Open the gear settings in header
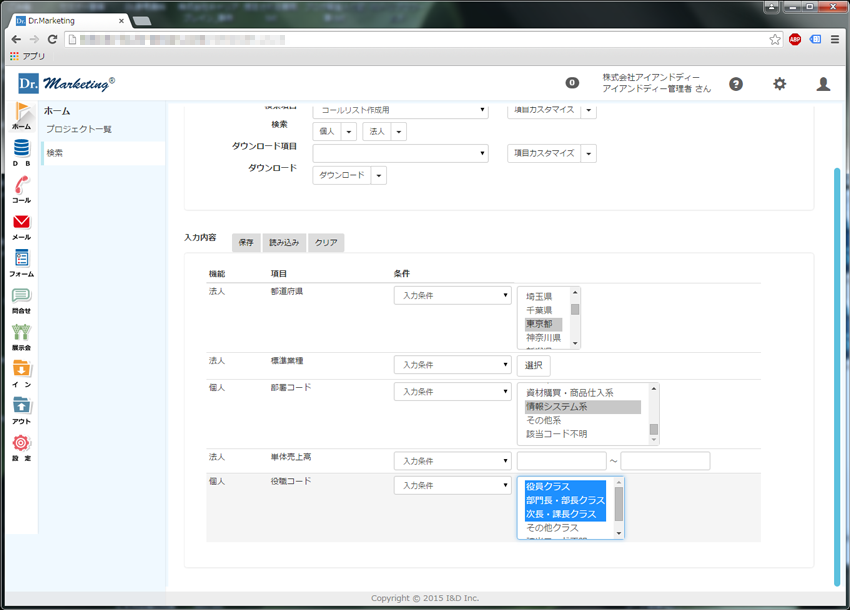This screenshot has width=850, height=610. coord(779,84)
